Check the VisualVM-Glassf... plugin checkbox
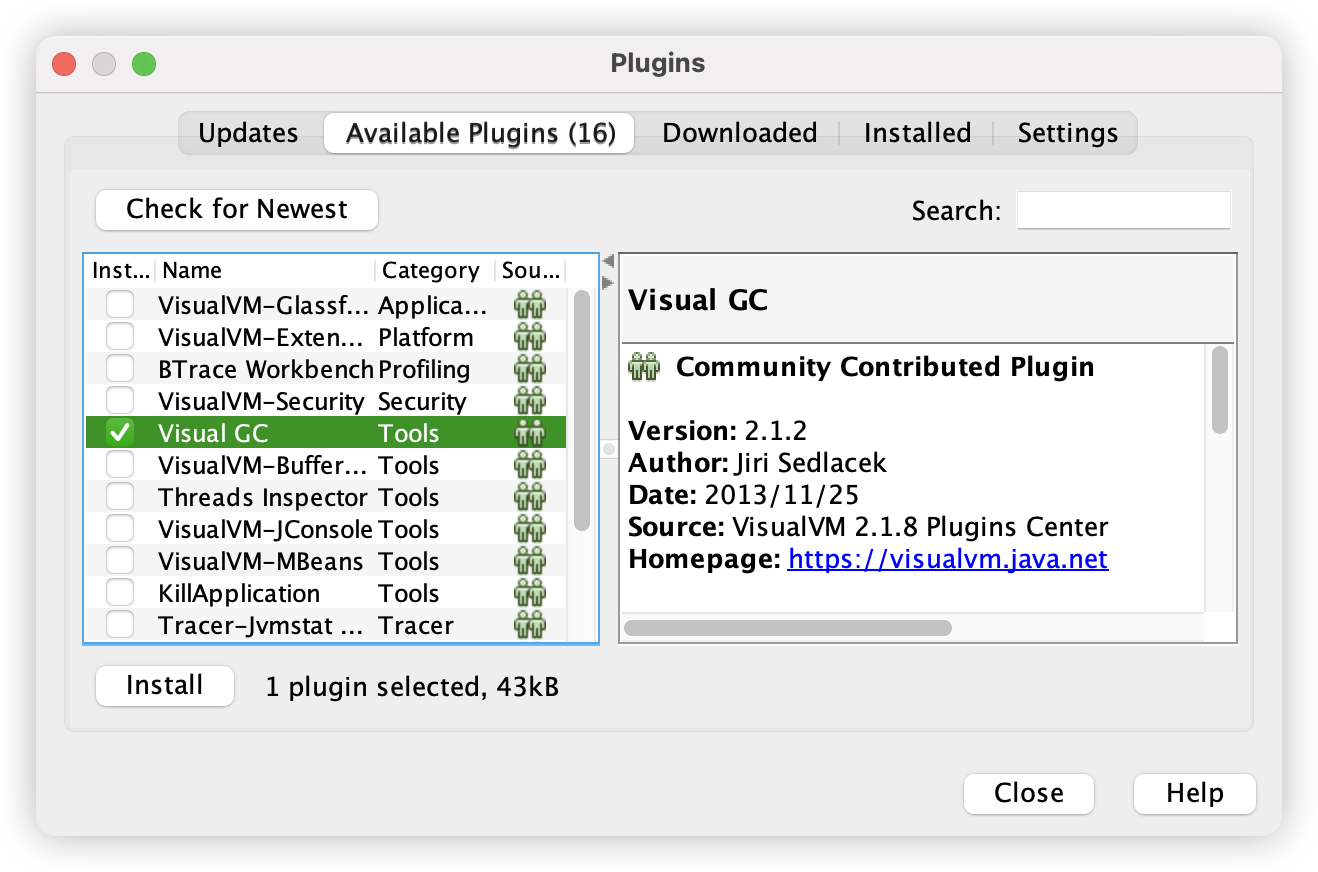Viewport: 1318px width, 872px height. pos(120,304)
